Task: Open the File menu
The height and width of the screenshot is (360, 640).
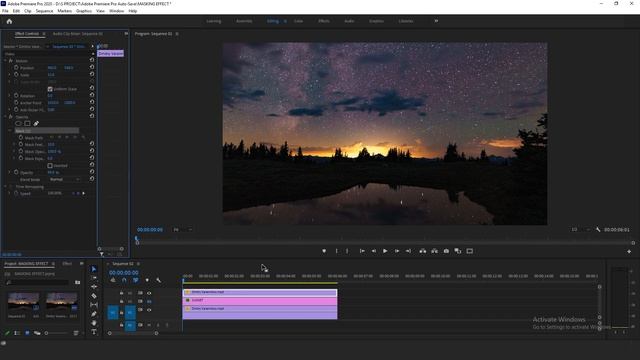Action: pos(5,11)
